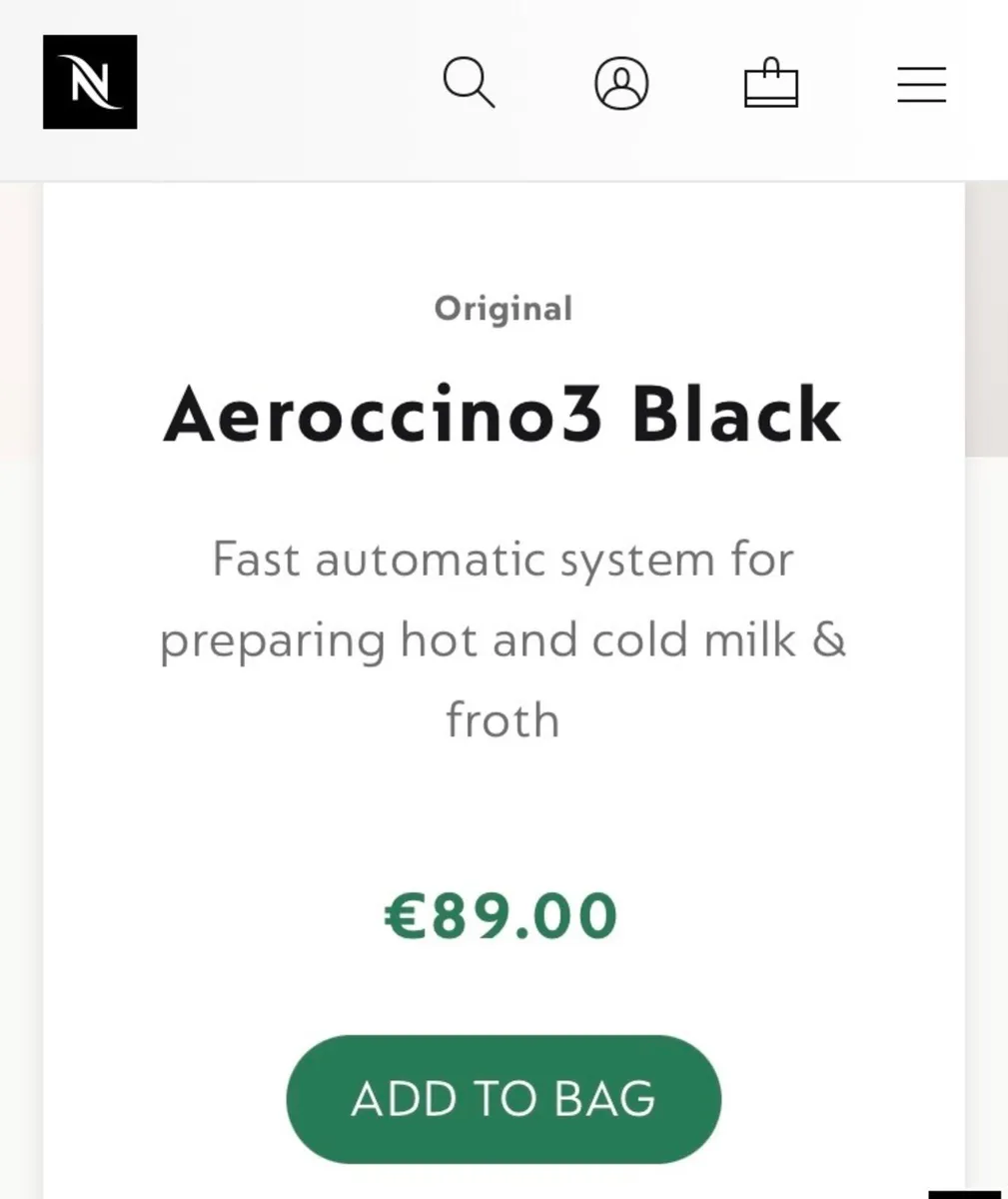Add Aeroccino3 Black to bag

pos(504,1099)
